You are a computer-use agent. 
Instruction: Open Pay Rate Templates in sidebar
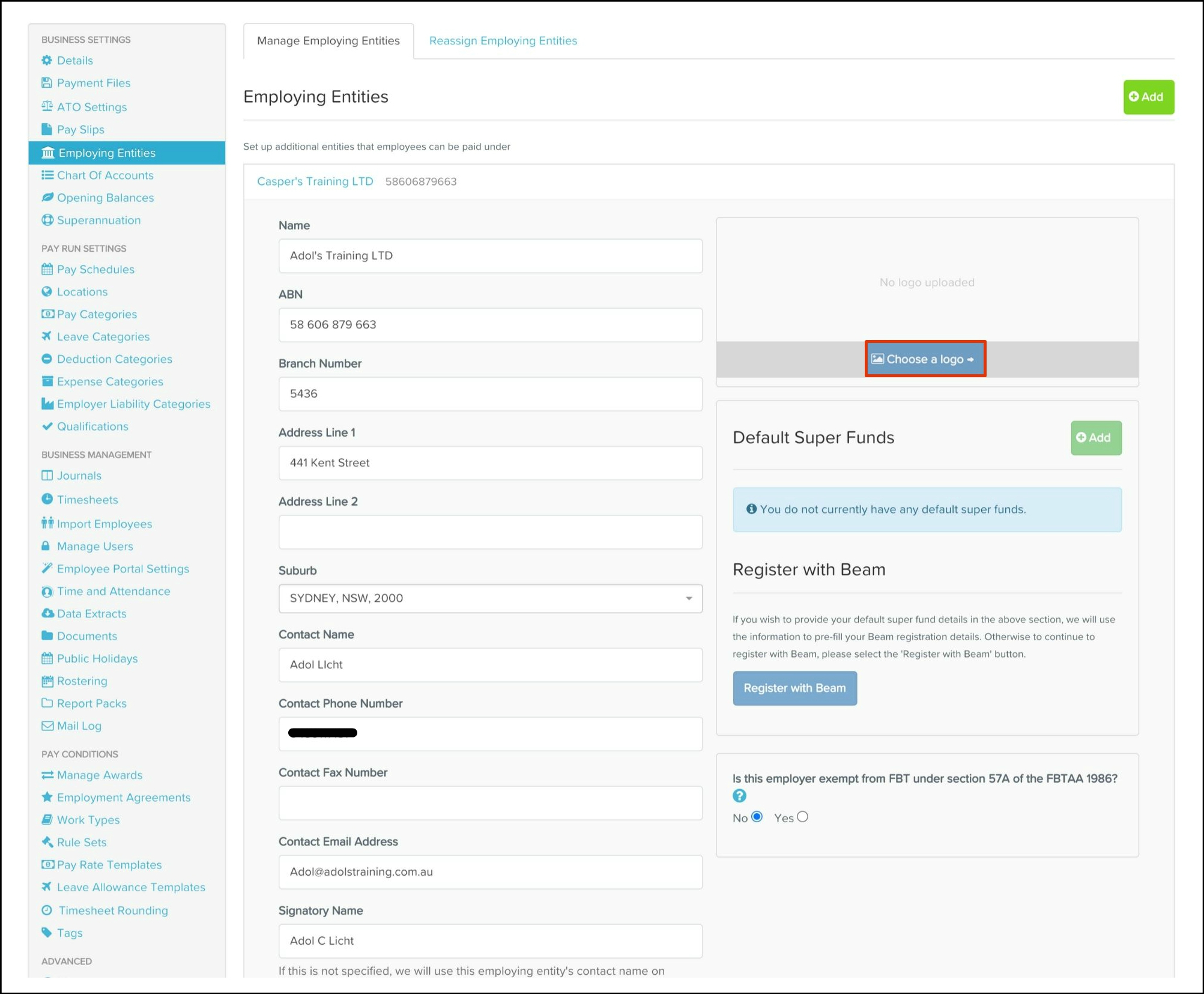coord(109,865)
